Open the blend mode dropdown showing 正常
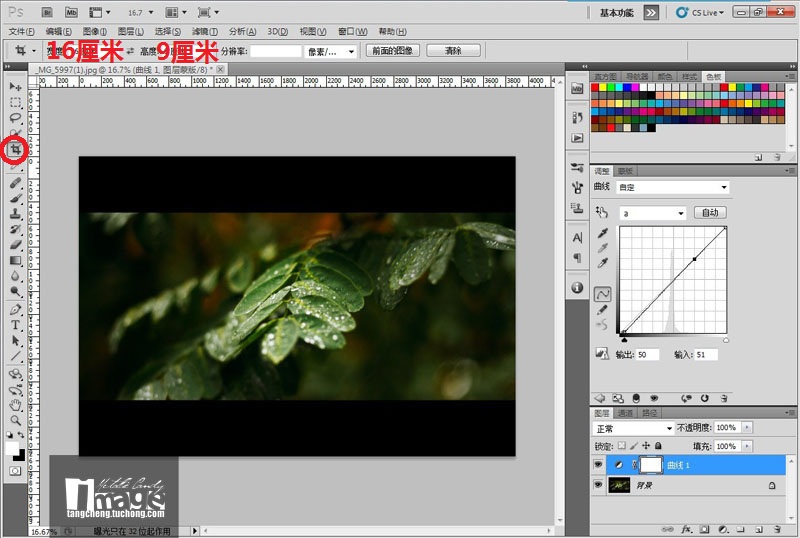 point(633,428)
